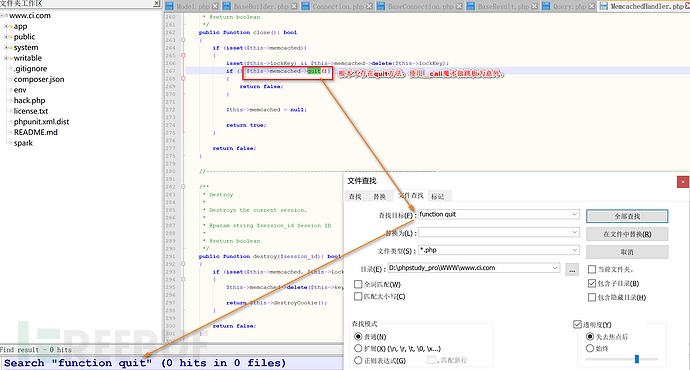
Task: Collapse the www.ci.com root node
Action: [x=2, y=15]
